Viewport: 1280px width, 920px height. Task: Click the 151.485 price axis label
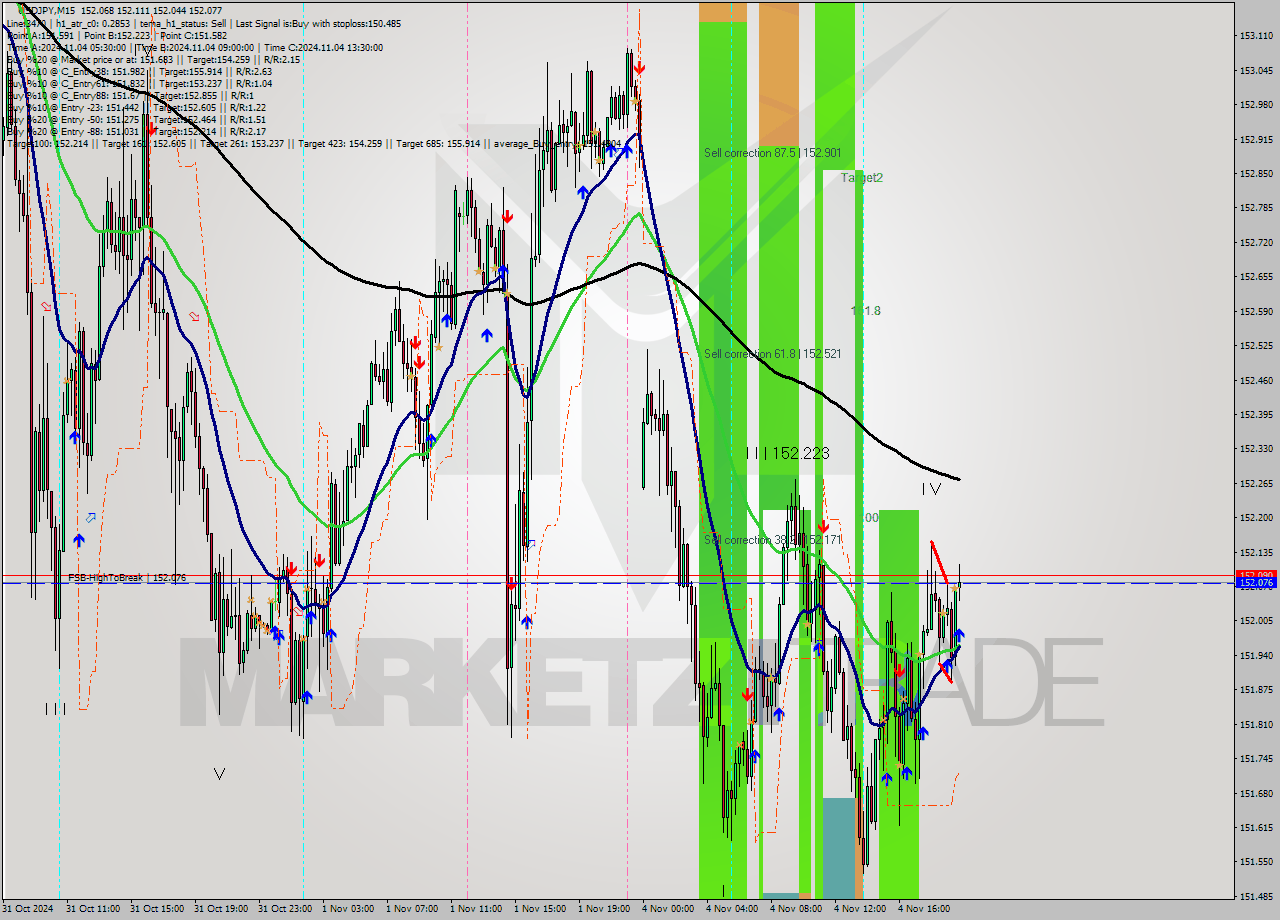[x=1255, y=896]
